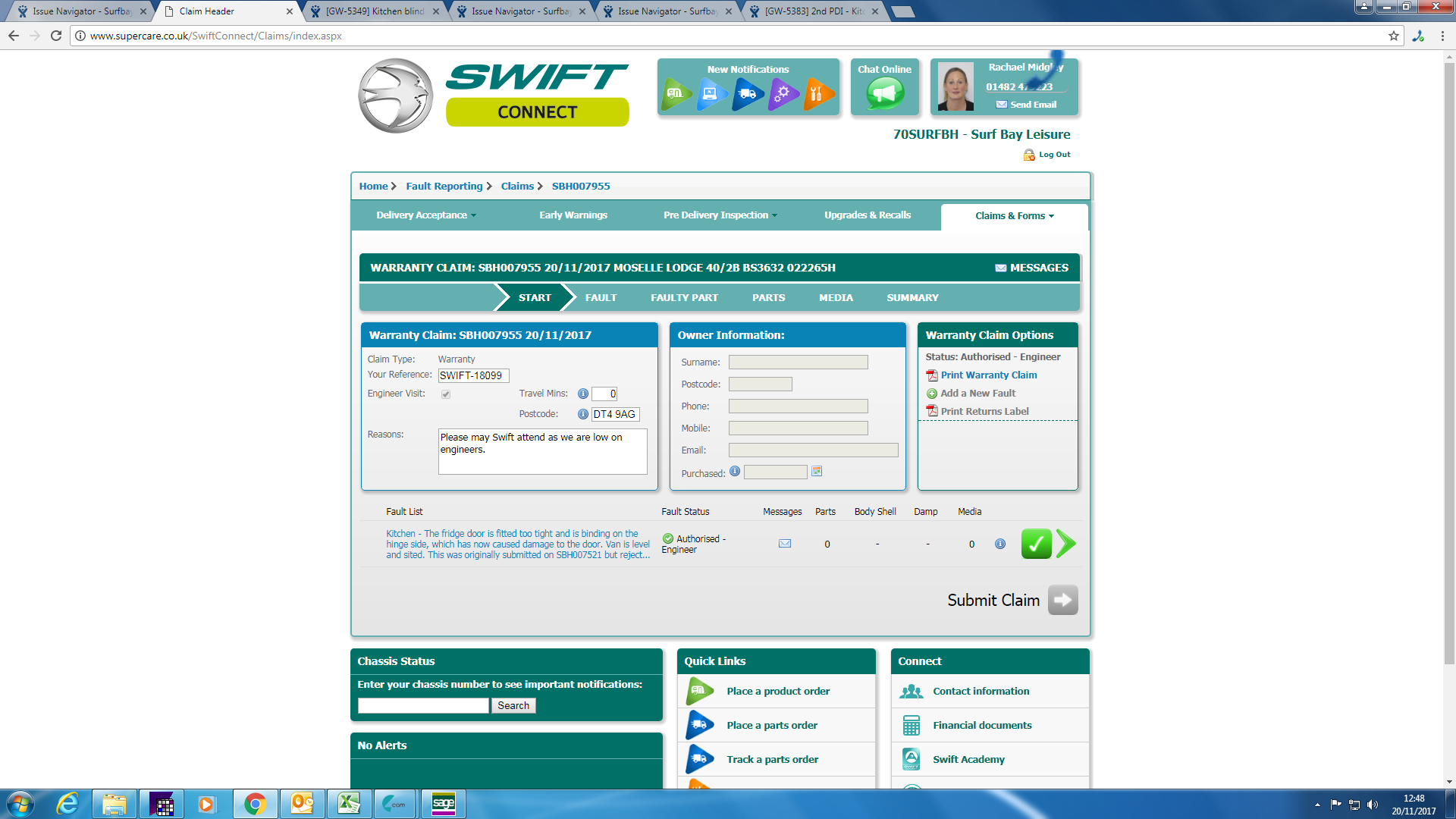Toggle the Engineer Visit checkbox

pyautogui.click(x=446, y=394)
